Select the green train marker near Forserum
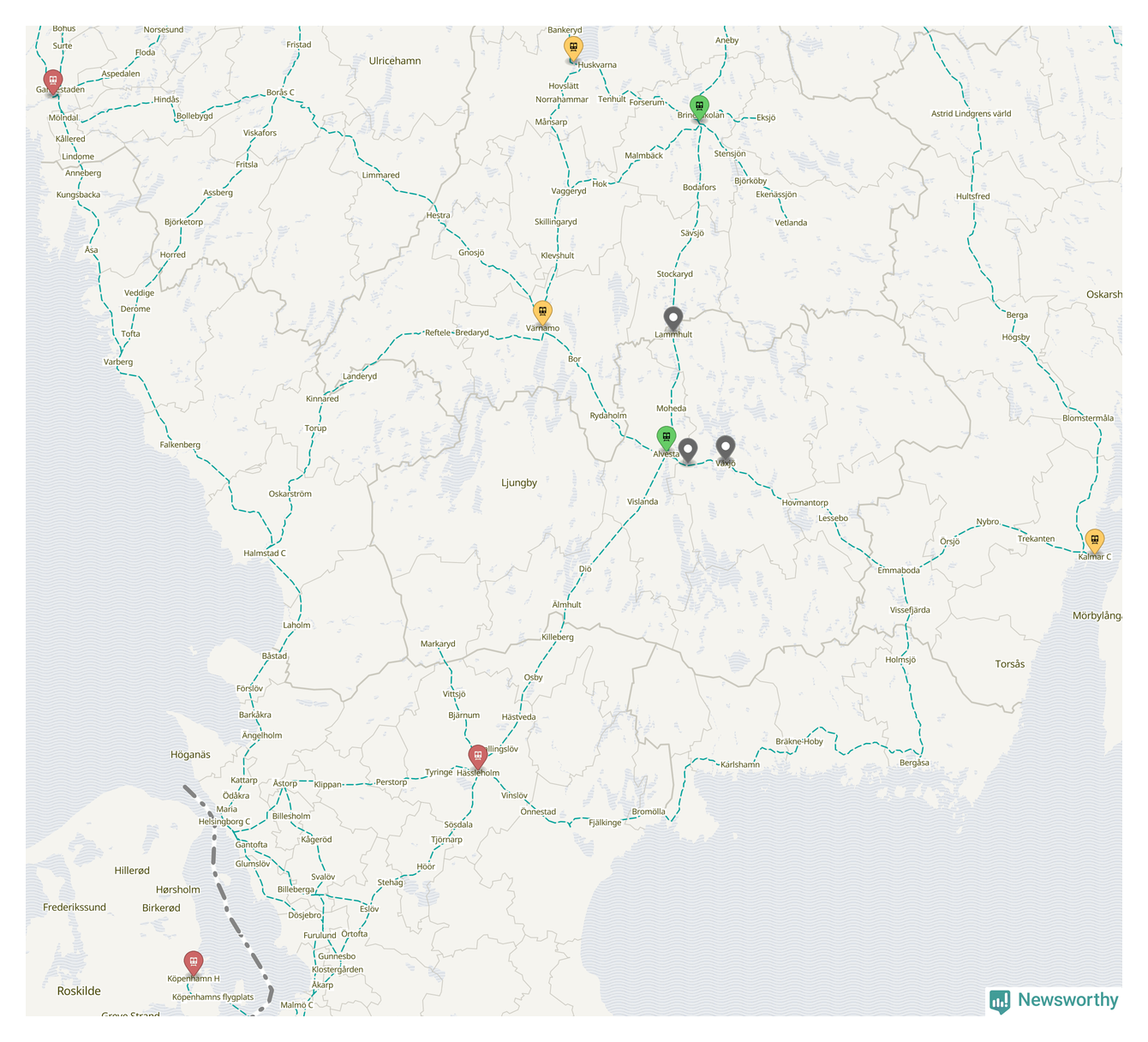The image size is (1148, 1042). 699,107
